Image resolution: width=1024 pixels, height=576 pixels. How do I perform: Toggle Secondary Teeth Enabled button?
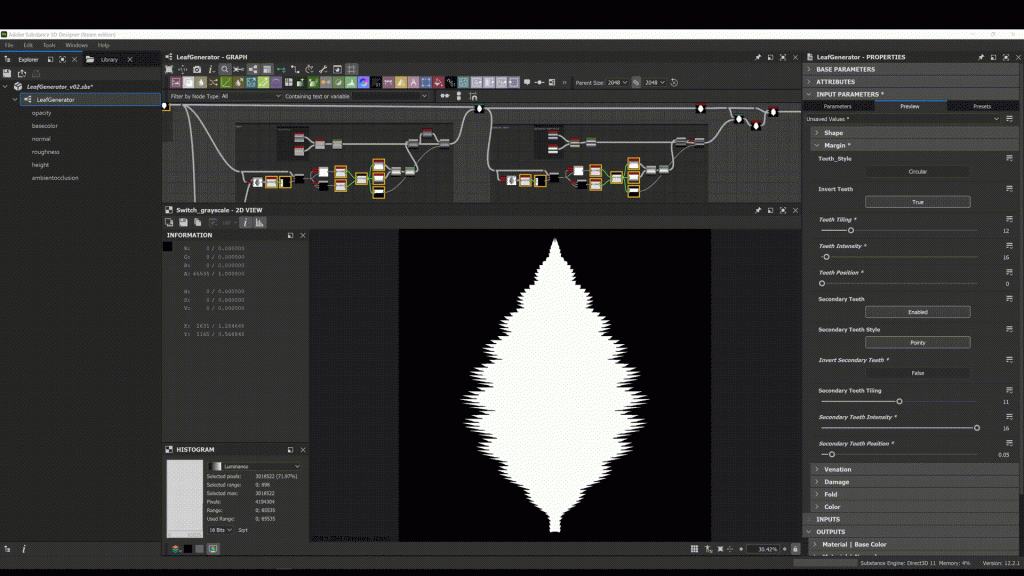(x=917, y=312)
